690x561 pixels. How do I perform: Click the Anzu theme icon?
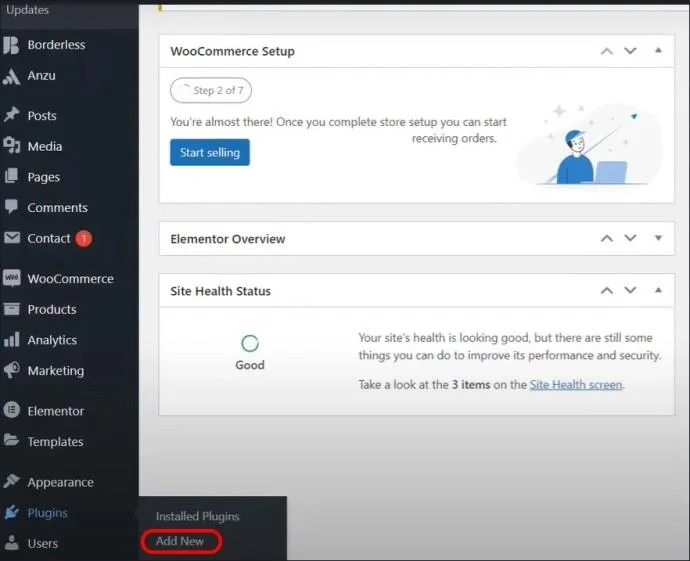(12, 76)
